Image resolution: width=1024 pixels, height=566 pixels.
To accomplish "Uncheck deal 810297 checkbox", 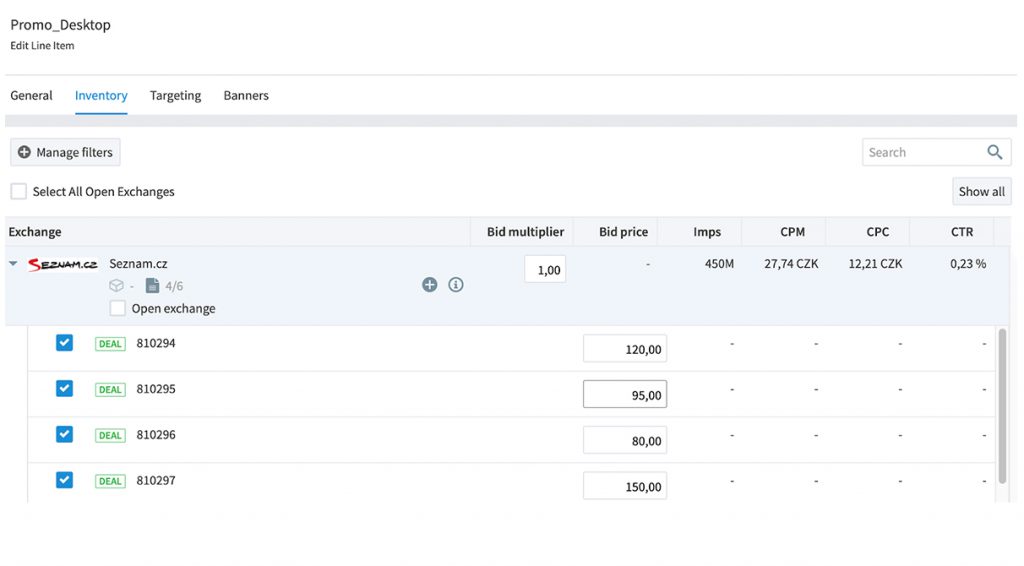I will pos(64,480).
